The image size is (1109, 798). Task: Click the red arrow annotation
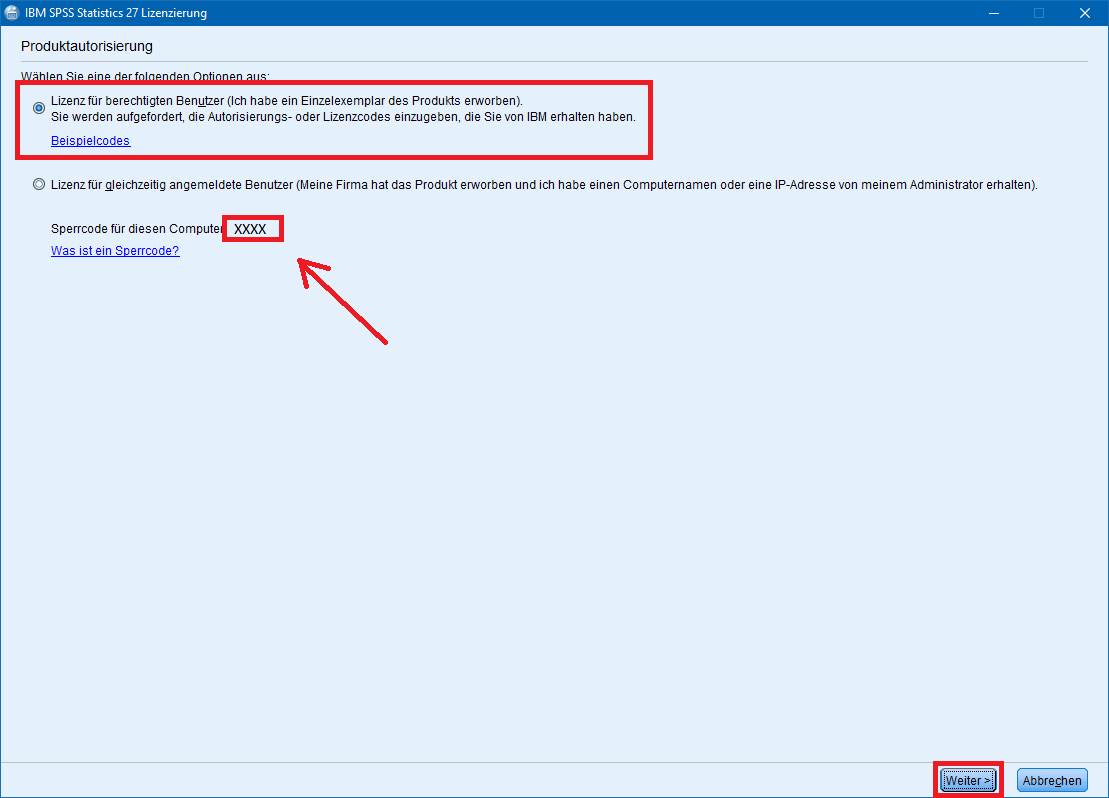(343, 301)
